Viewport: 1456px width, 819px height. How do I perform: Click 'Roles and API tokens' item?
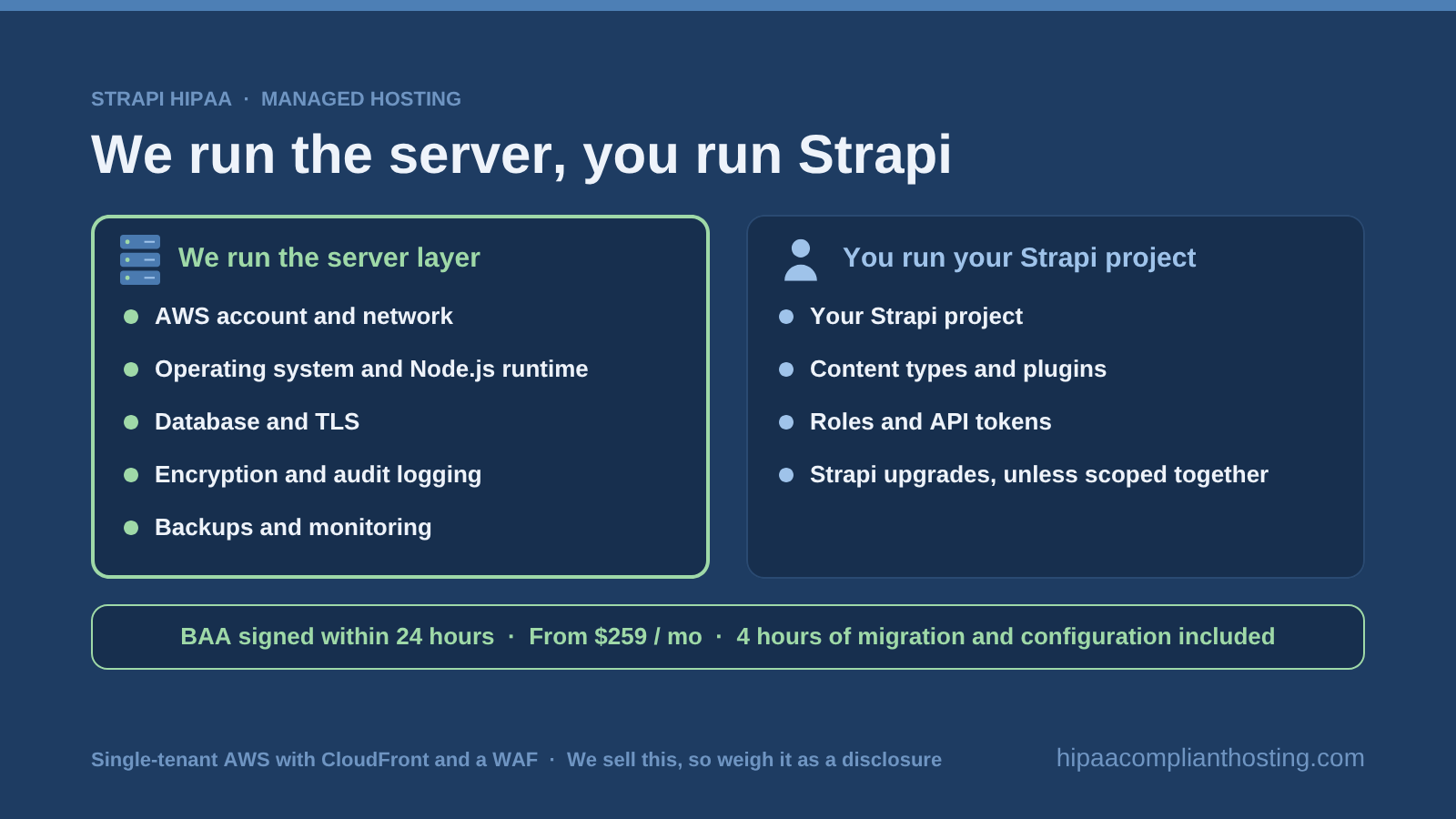[931, 421]
